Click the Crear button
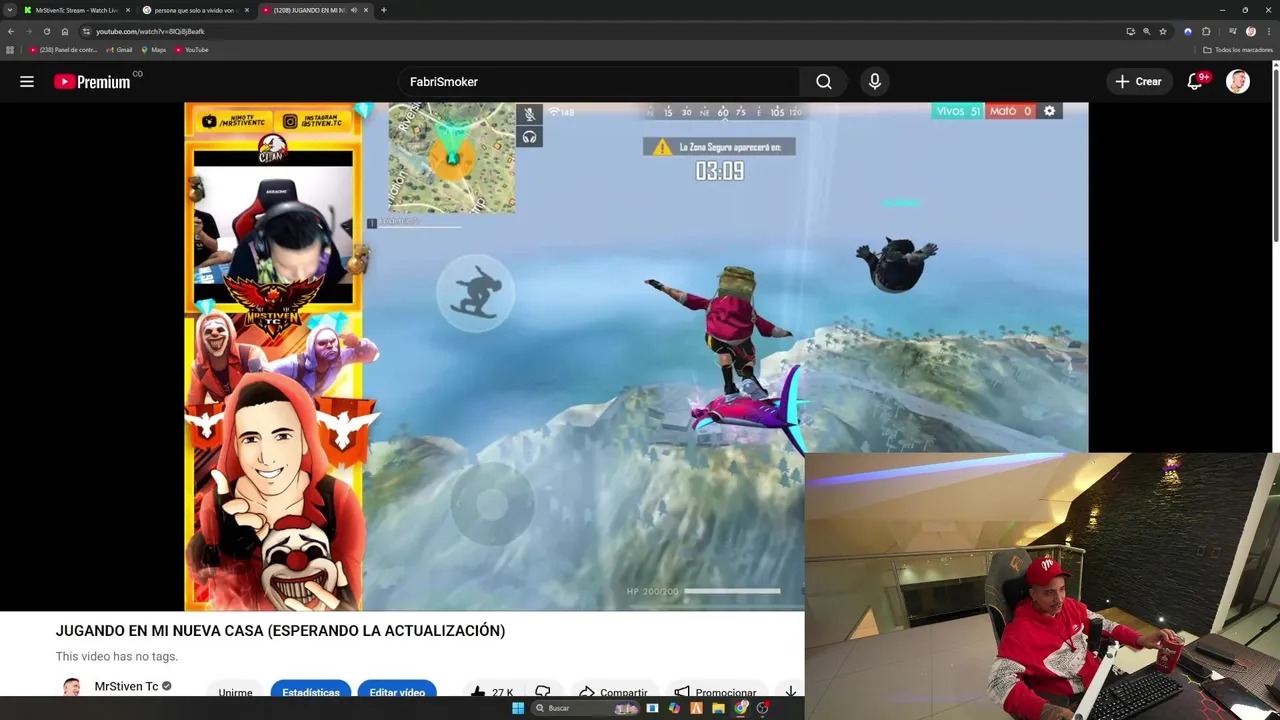Screen dimensions: 1280x720 [x=1139, y=82]
